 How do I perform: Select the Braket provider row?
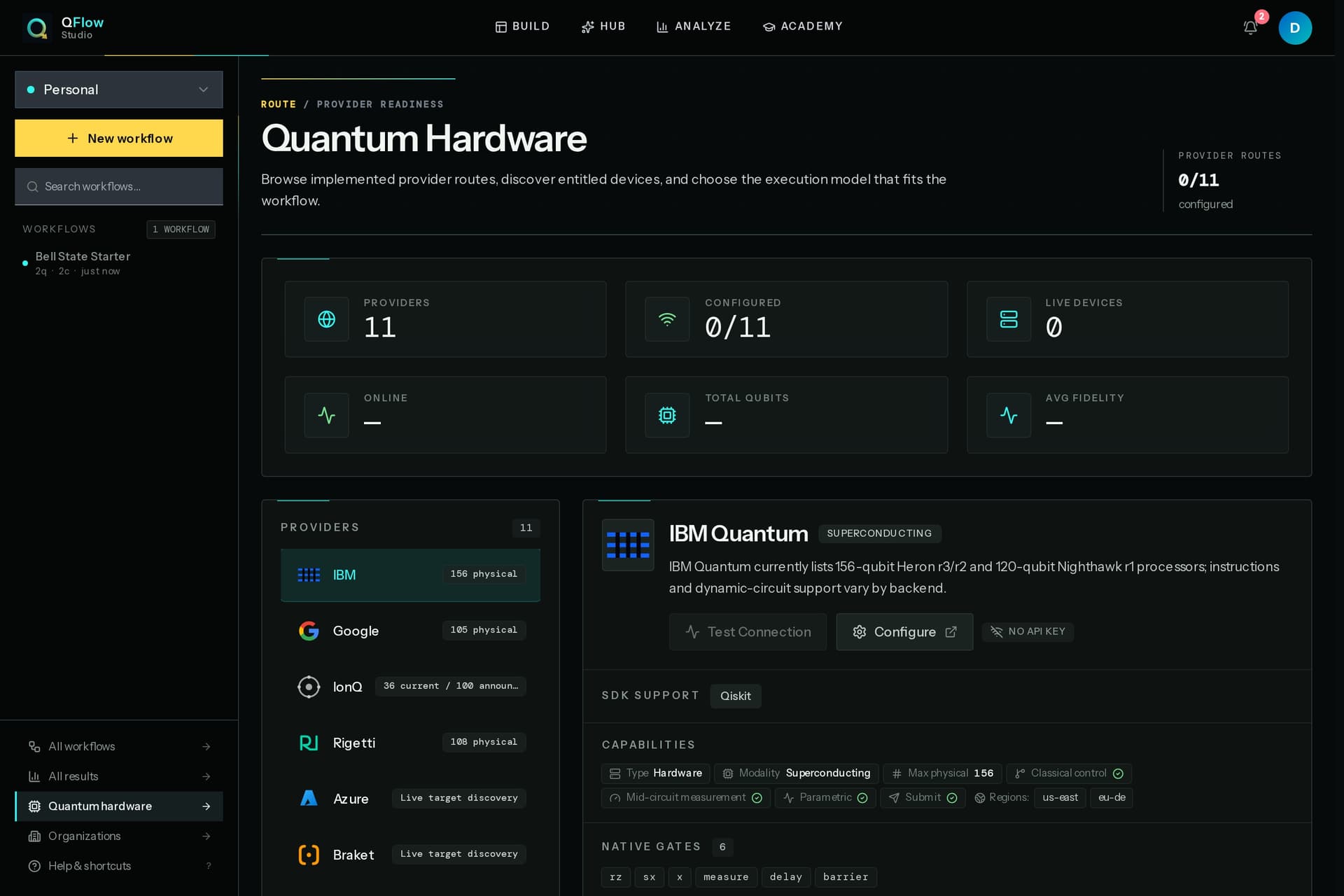[410, 855]
